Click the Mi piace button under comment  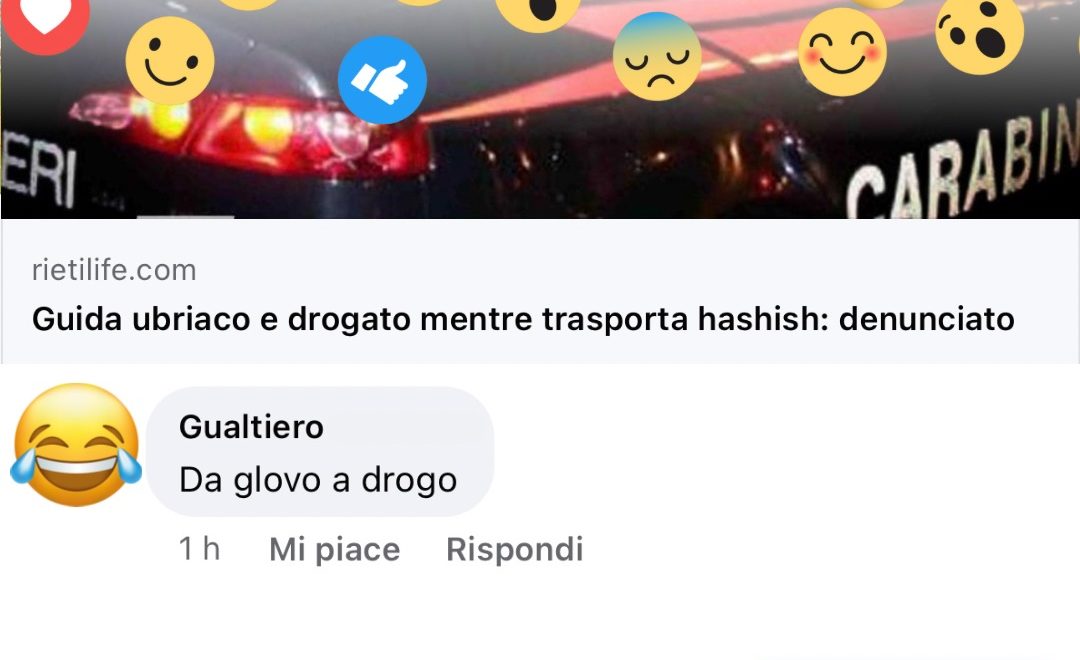tap(335, 550)
